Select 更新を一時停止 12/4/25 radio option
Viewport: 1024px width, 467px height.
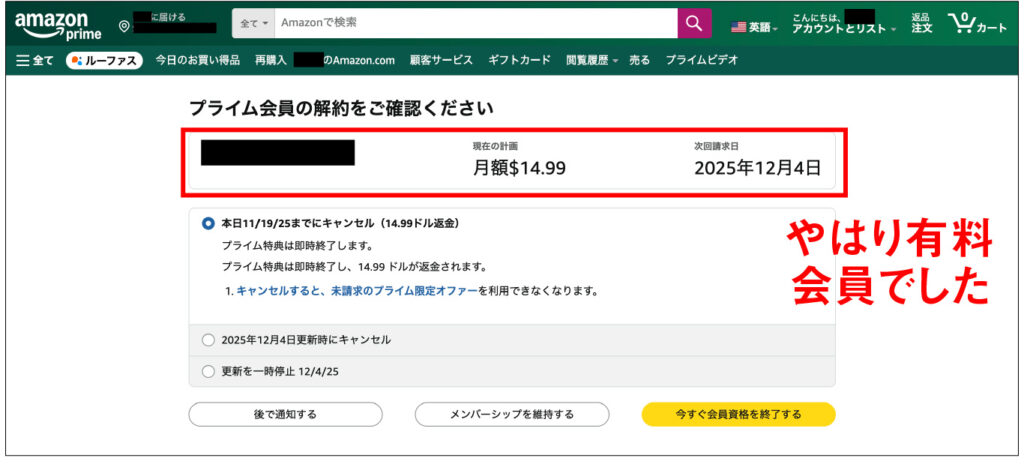(208, 371)
